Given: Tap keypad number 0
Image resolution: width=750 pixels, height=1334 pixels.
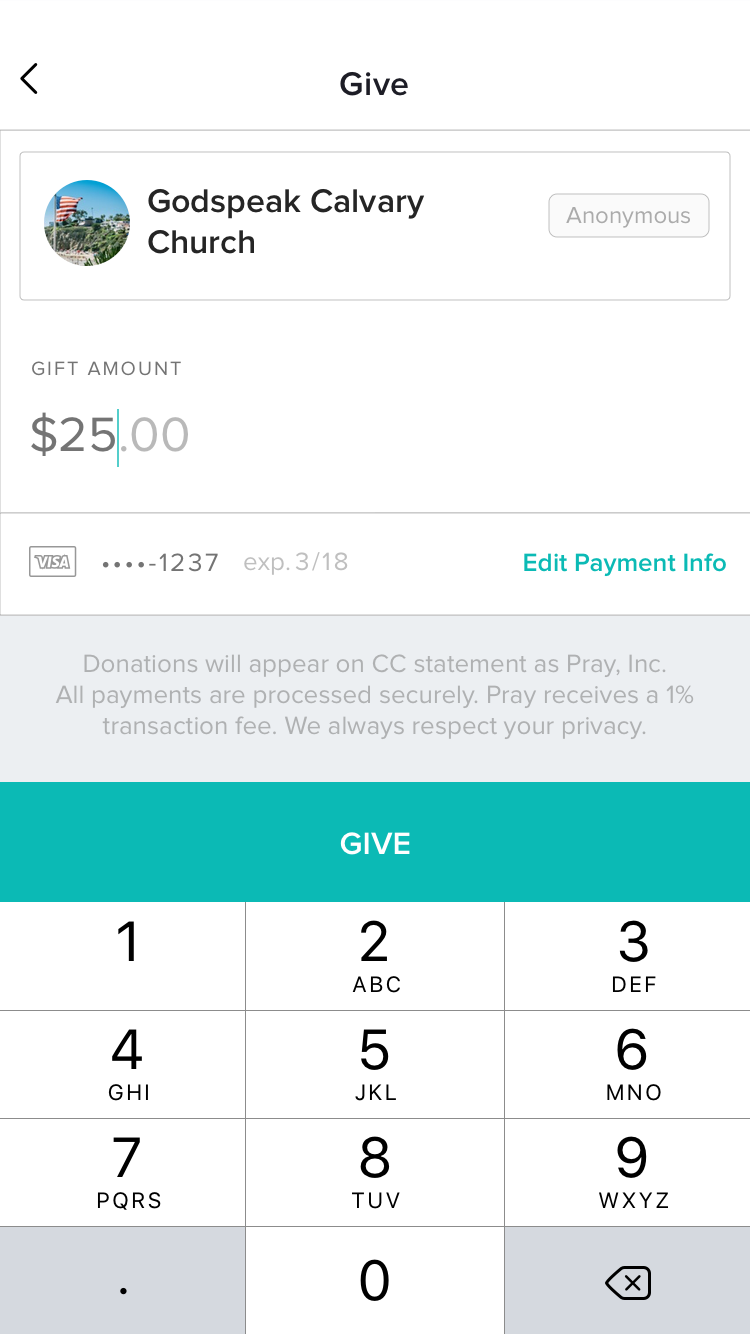Looking at the screenshot, I should [x=375, y=1281].
